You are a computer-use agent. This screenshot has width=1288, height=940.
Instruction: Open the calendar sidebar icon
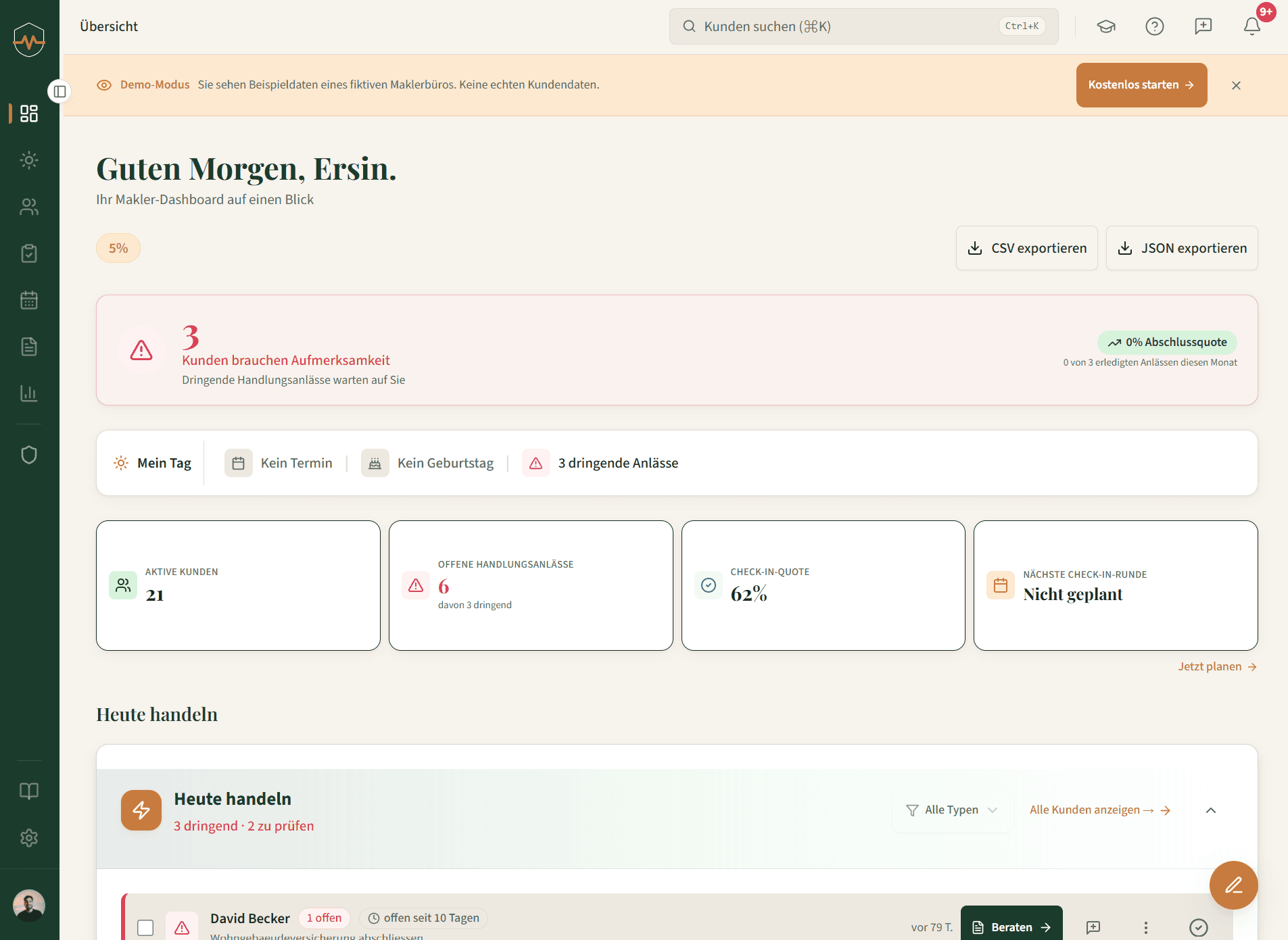point(29,300)
